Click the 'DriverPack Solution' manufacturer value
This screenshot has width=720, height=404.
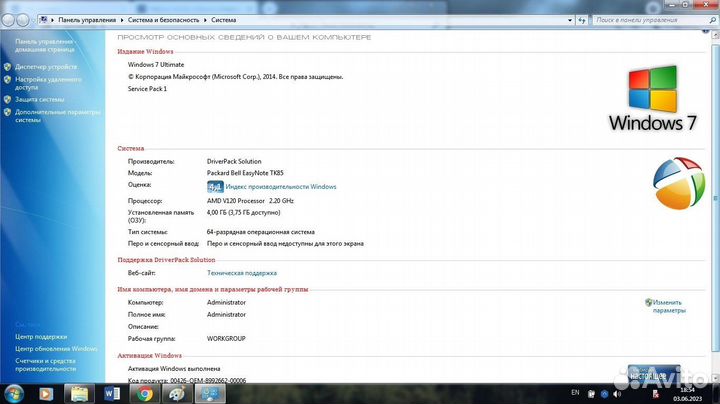point(234,161)
